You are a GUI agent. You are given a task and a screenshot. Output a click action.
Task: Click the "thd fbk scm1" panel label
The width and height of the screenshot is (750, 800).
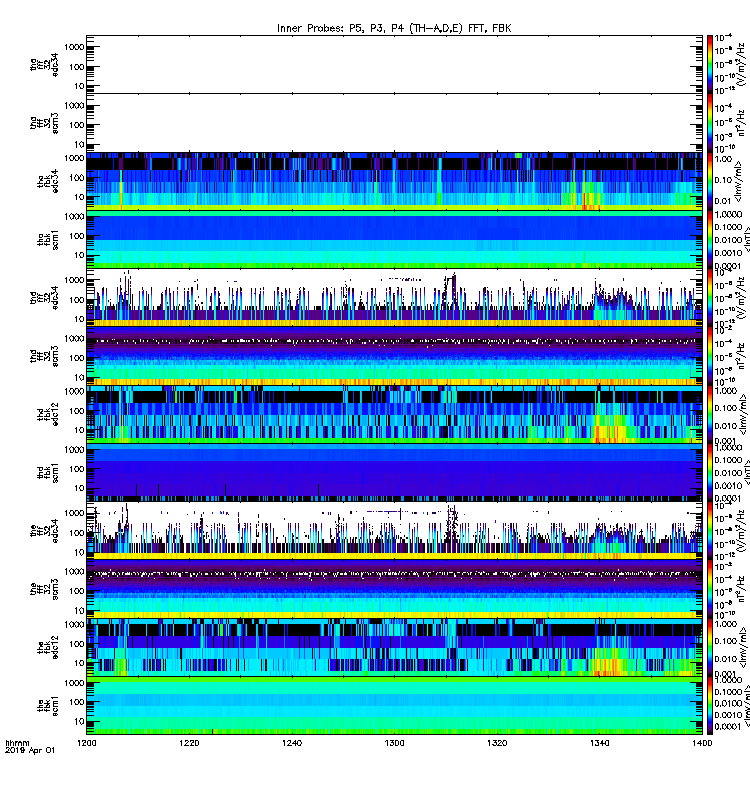pyautogui.click(x=48, y=472)
